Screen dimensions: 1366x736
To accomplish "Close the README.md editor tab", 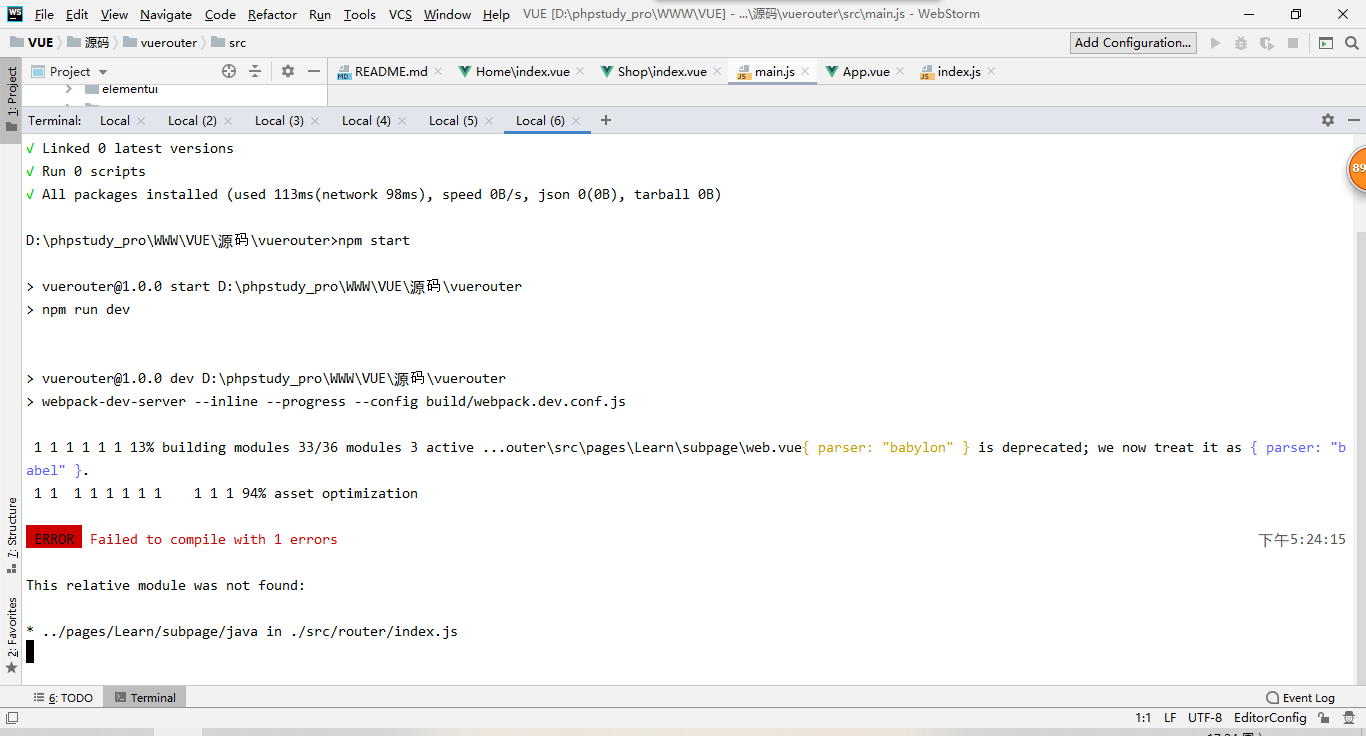I will tap(438, 72).
